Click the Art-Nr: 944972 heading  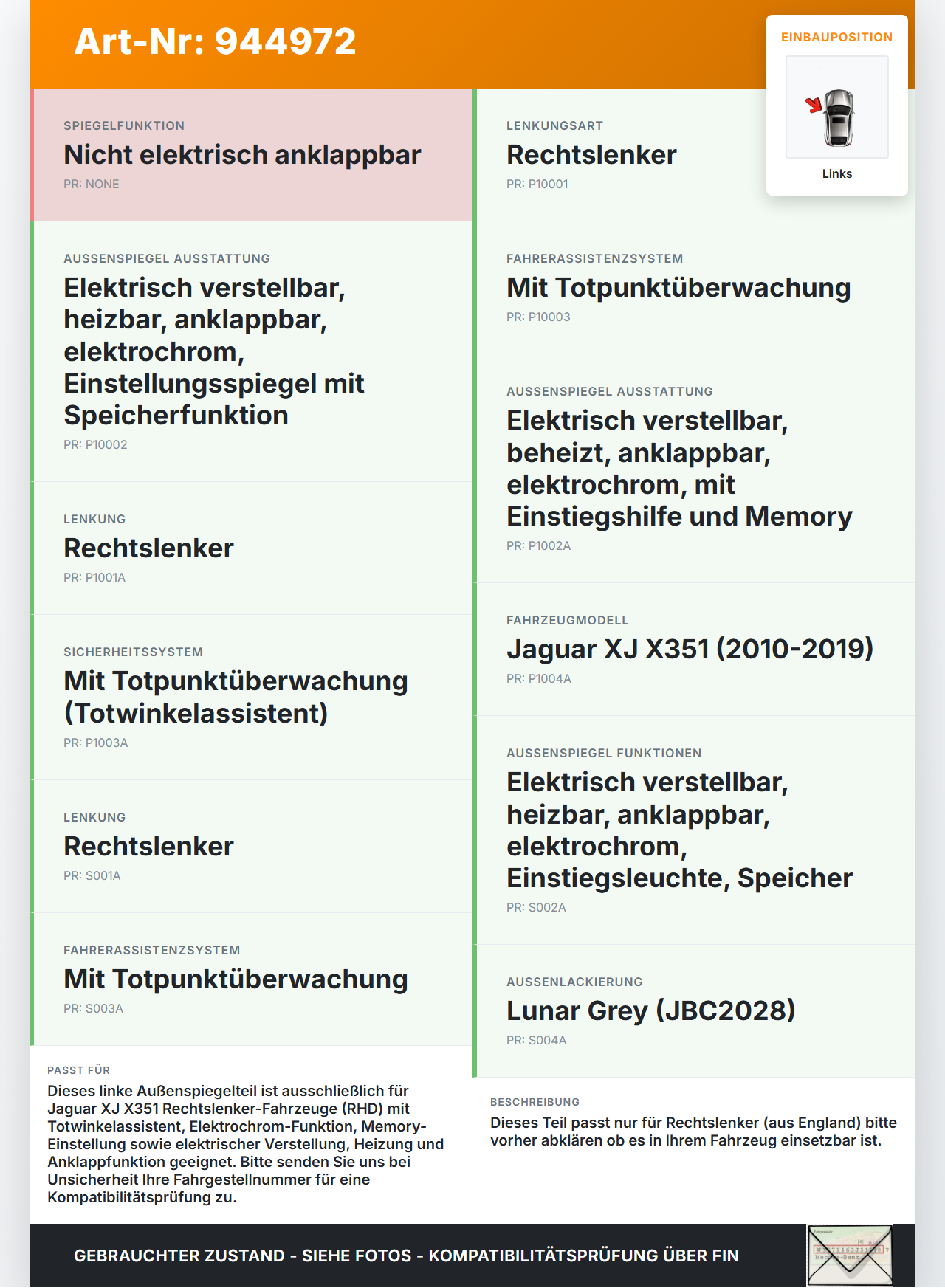215,41
